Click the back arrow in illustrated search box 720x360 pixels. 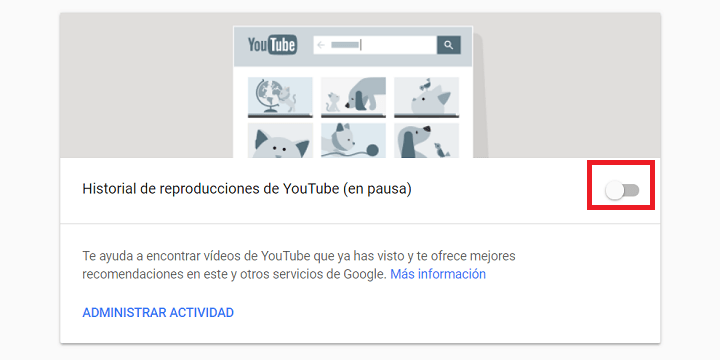click(321, 45)
